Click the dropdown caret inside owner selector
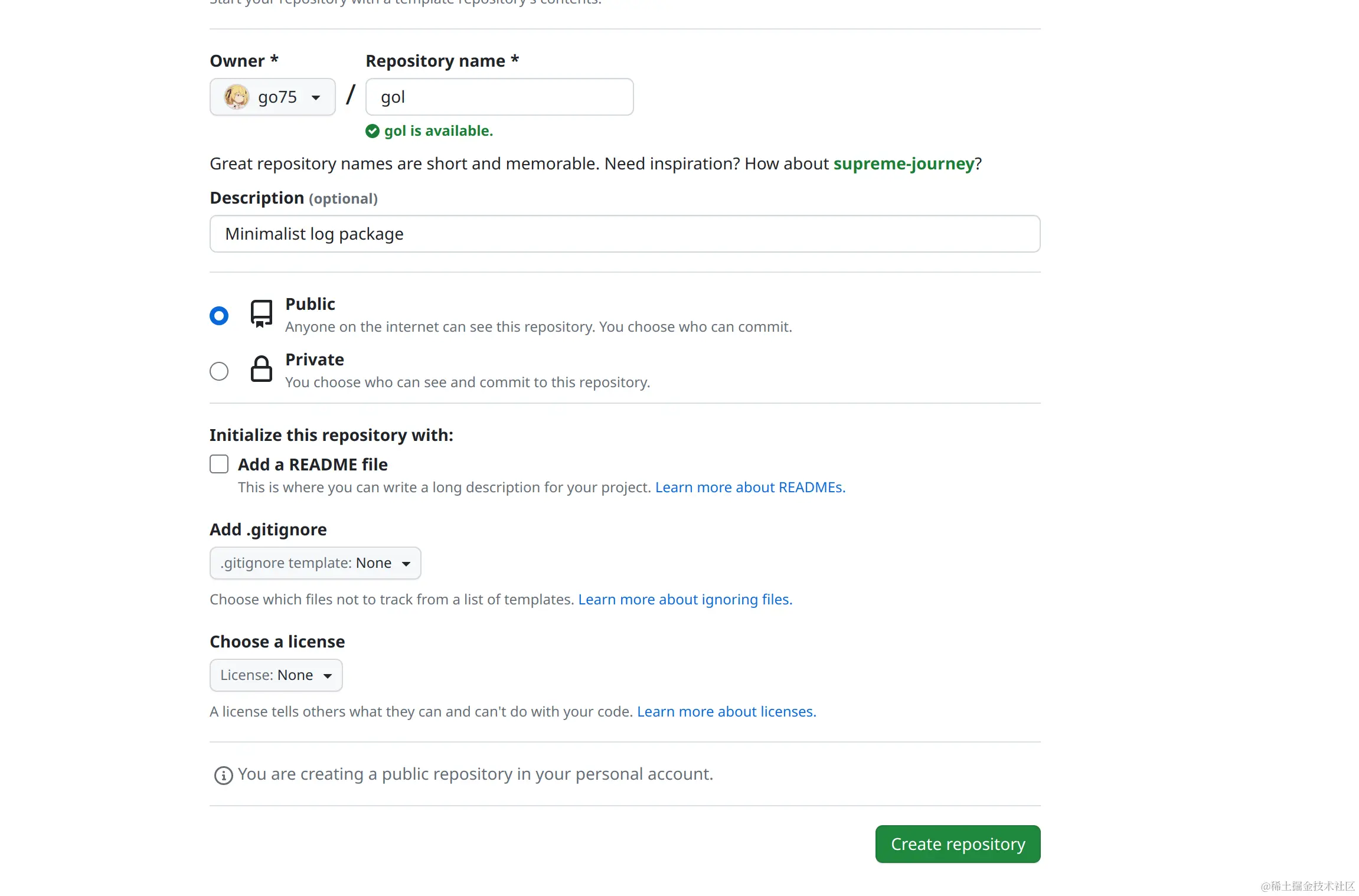This screenshot has height=896, width=1359. tap(316, 97)
